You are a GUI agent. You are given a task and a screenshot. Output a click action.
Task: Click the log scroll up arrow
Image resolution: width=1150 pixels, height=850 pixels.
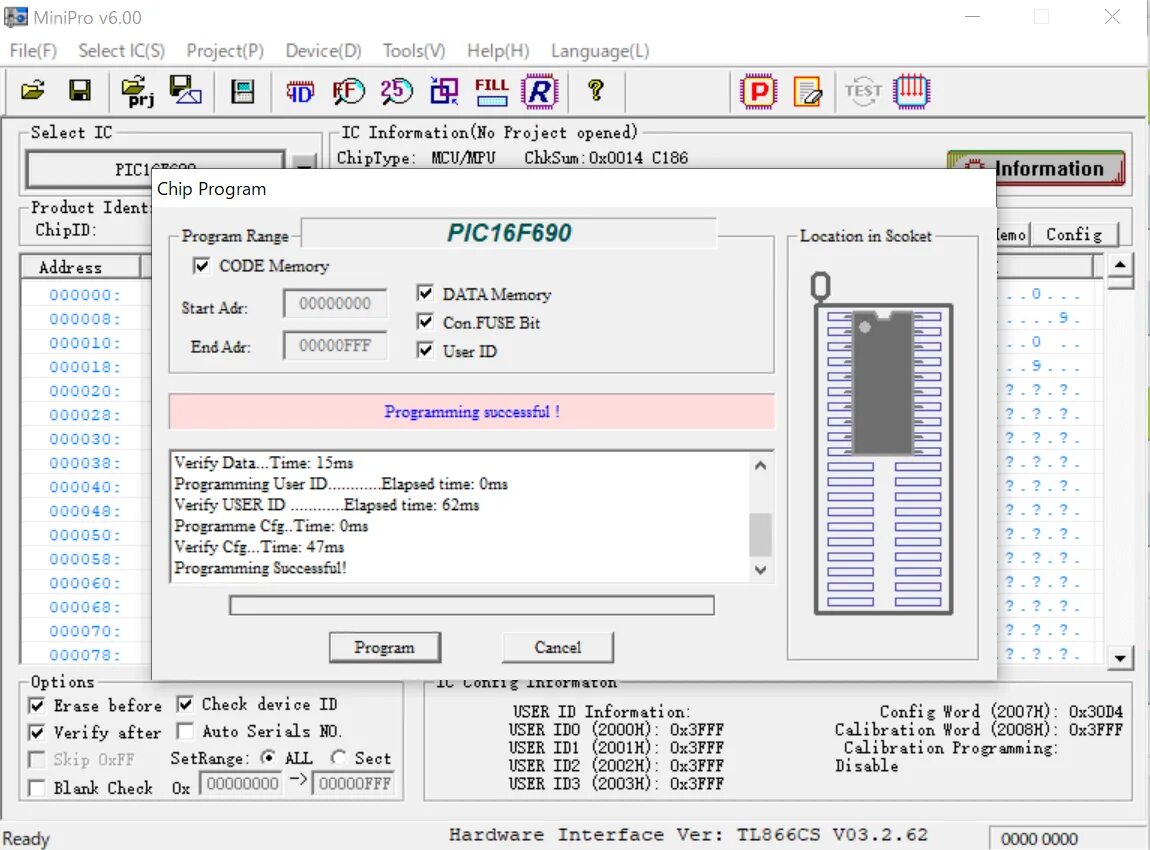[761, 465]
